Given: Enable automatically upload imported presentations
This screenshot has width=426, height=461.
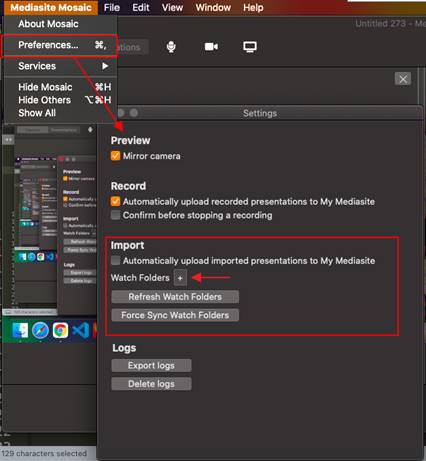Looking at the screenshot, I should (115, 260).
